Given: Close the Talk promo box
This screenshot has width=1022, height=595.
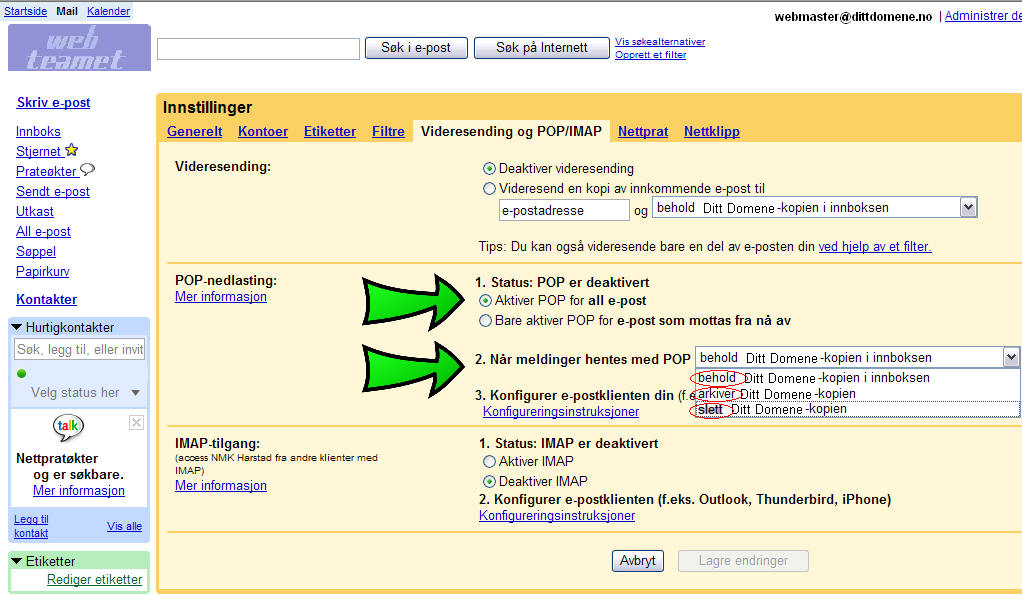Looking at the screenshot, I should pos(136,422).
